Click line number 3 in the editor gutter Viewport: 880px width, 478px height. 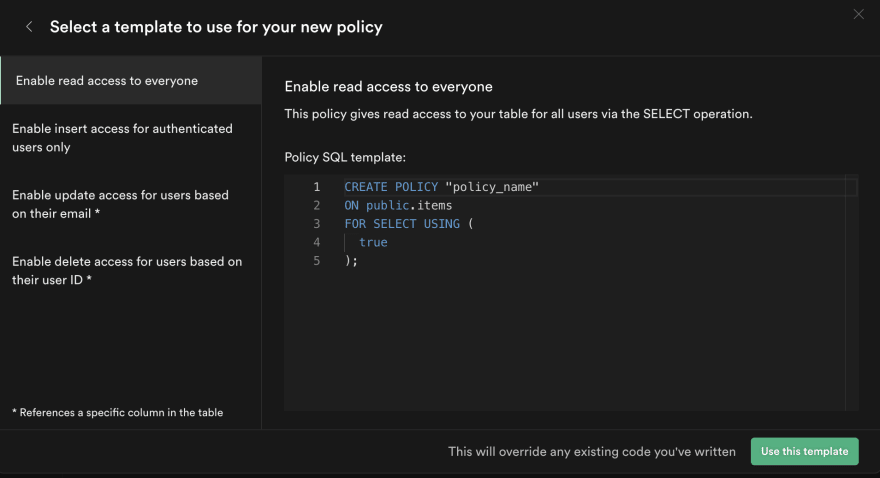(317, 224)
